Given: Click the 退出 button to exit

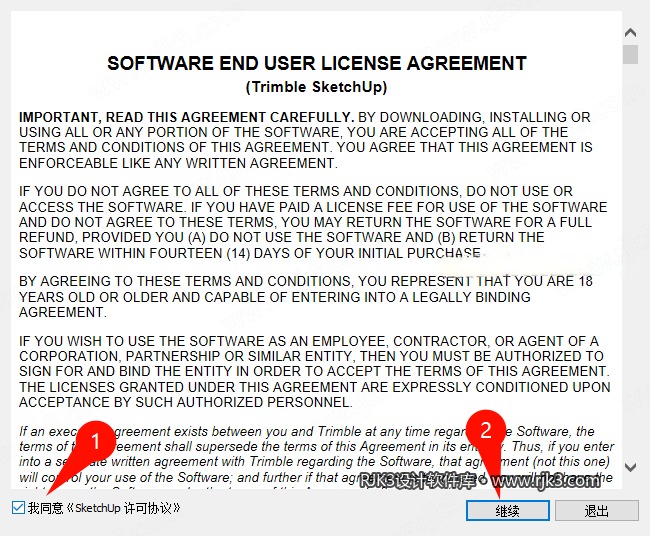Looking at the screenshot, I should (597, 510).
